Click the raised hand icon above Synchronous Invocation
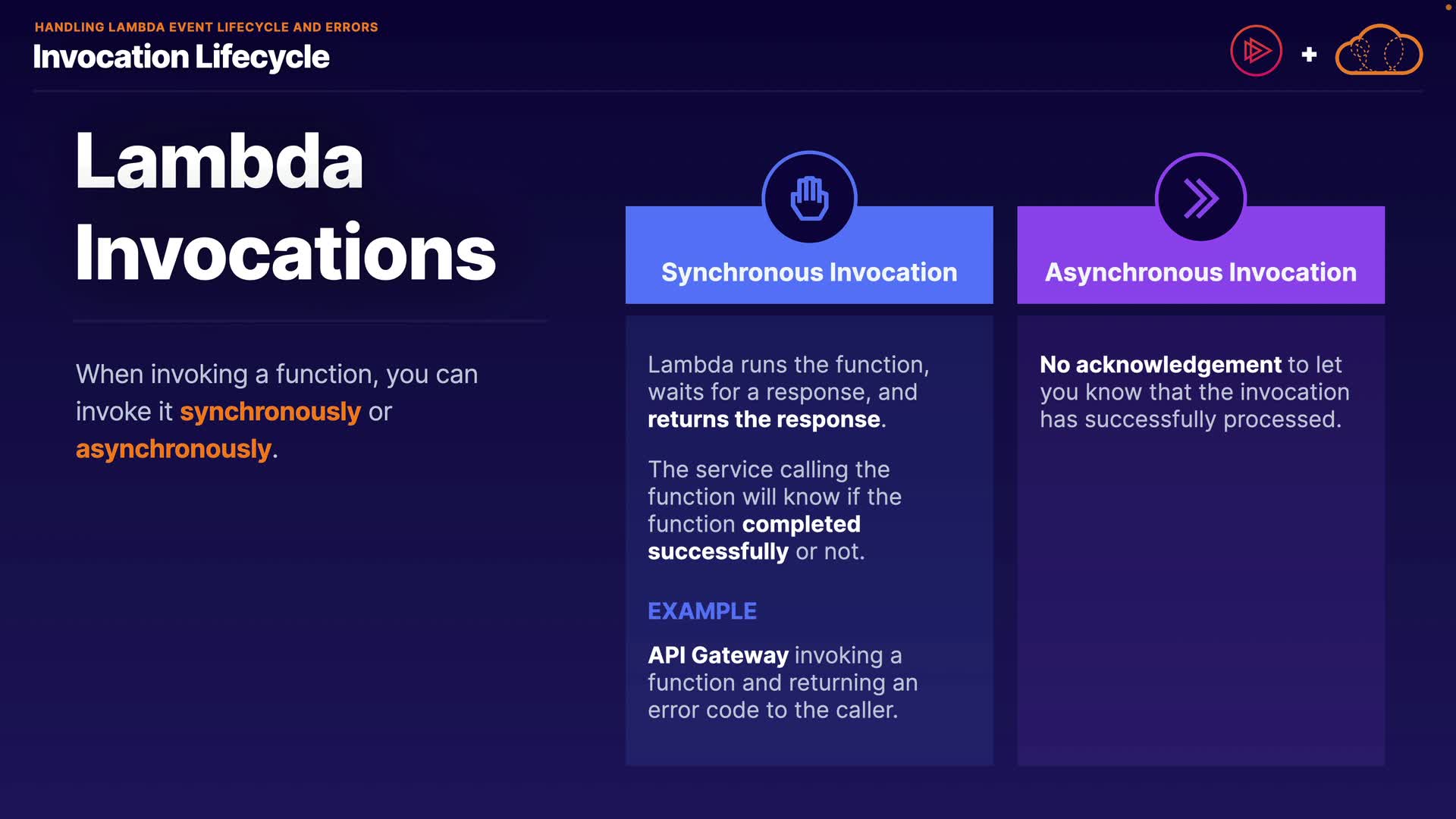 (x=809, y=199)
